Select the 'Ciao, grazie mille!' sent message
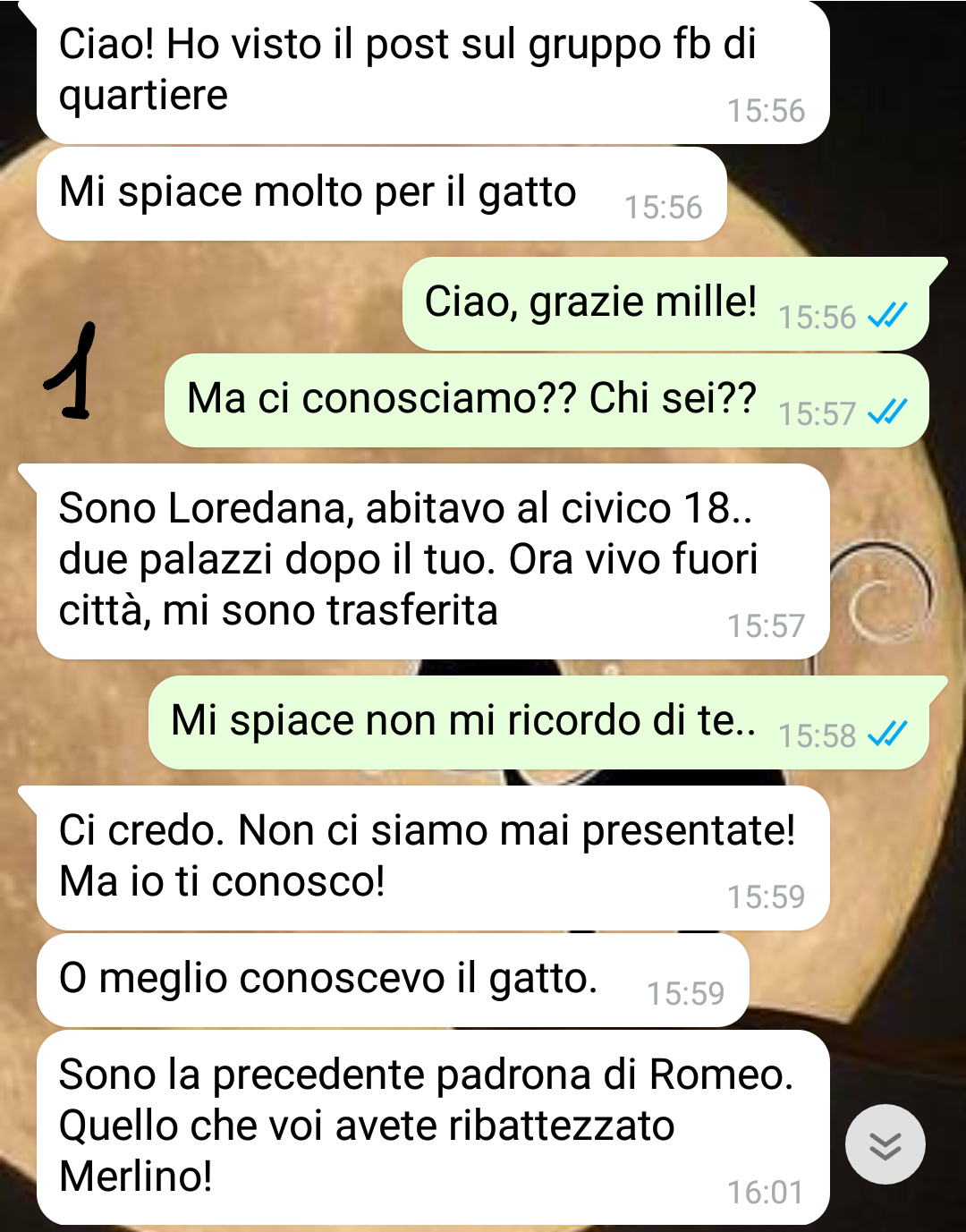Viewport: 966px width, 1232px height. click(665, 303)
